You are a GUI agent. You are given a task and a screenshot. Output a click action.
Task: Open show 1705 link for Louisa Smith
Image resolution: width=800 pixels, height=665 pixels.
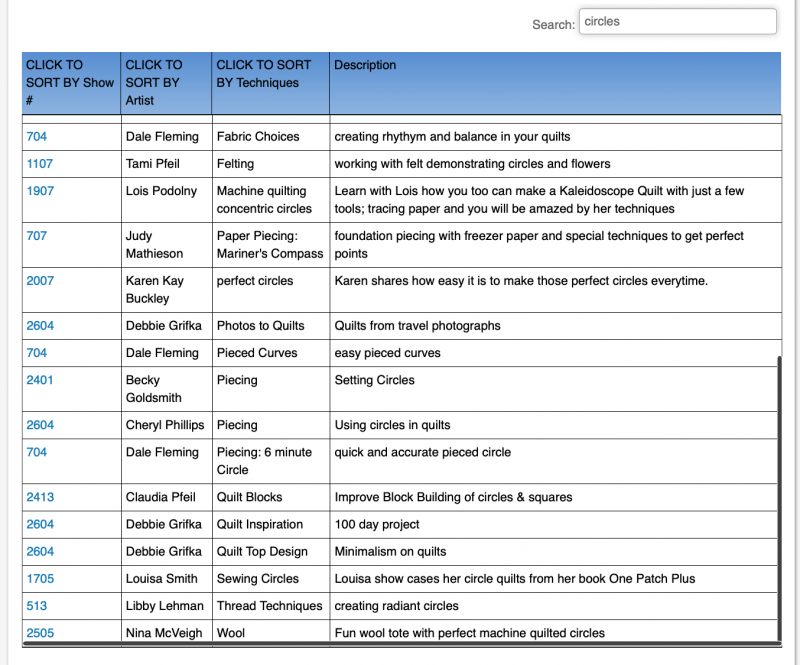pyautogui.click(x=40, y=578)
